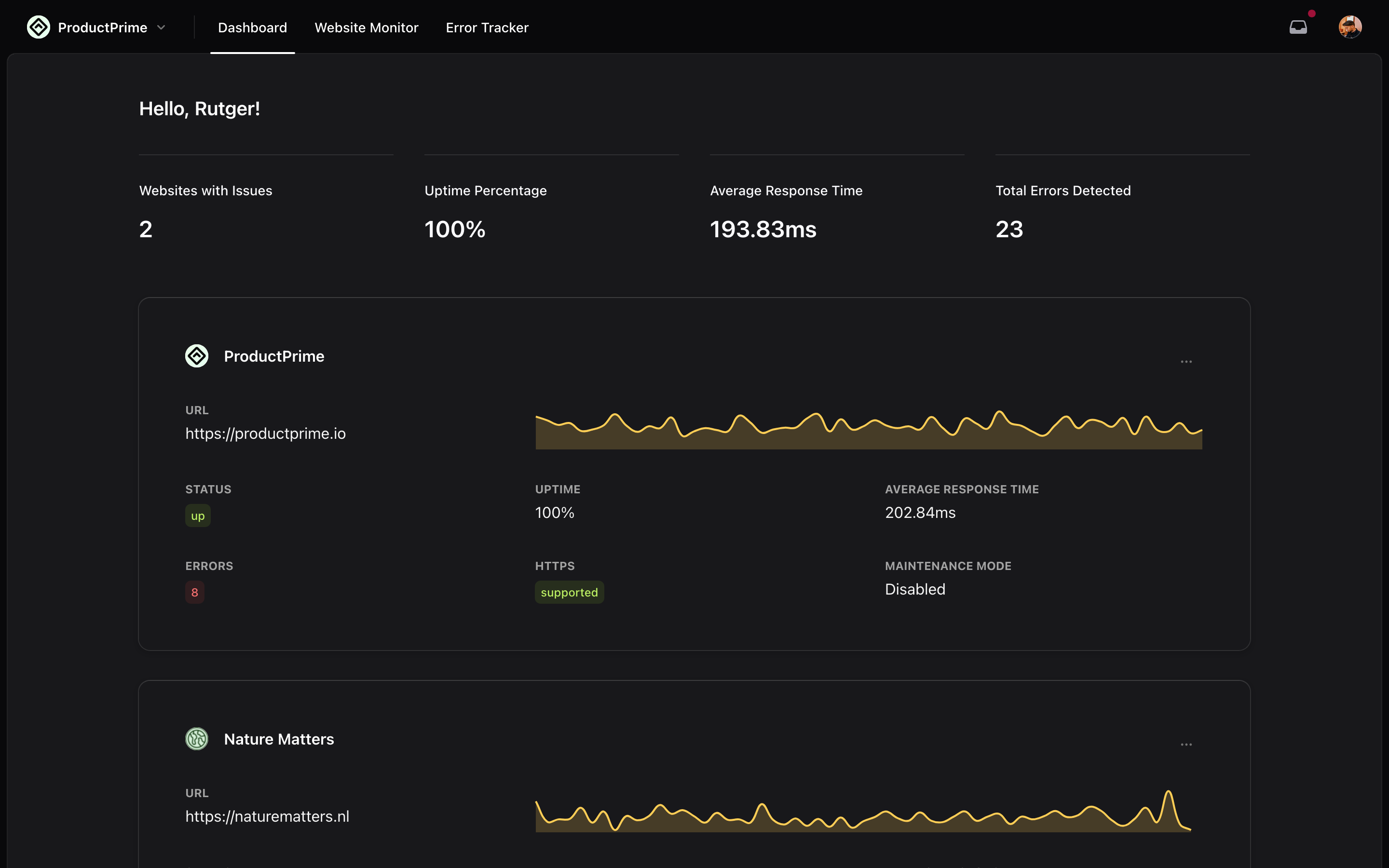The height and width of the screenshot is (868, 1389).
Task: Click the 'supported' HTTPS badge
Action: pyautogui.click(x=569, y=593)
